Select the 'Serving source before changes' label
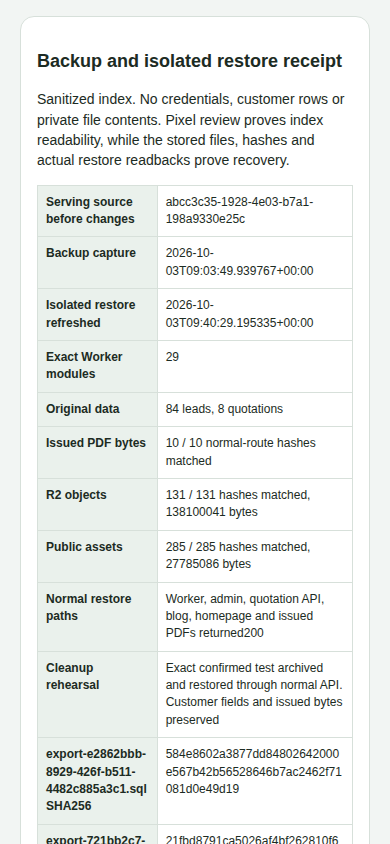The width and height of the screenshot is (390, 844). pyautogui.click(x=90, y=210)
